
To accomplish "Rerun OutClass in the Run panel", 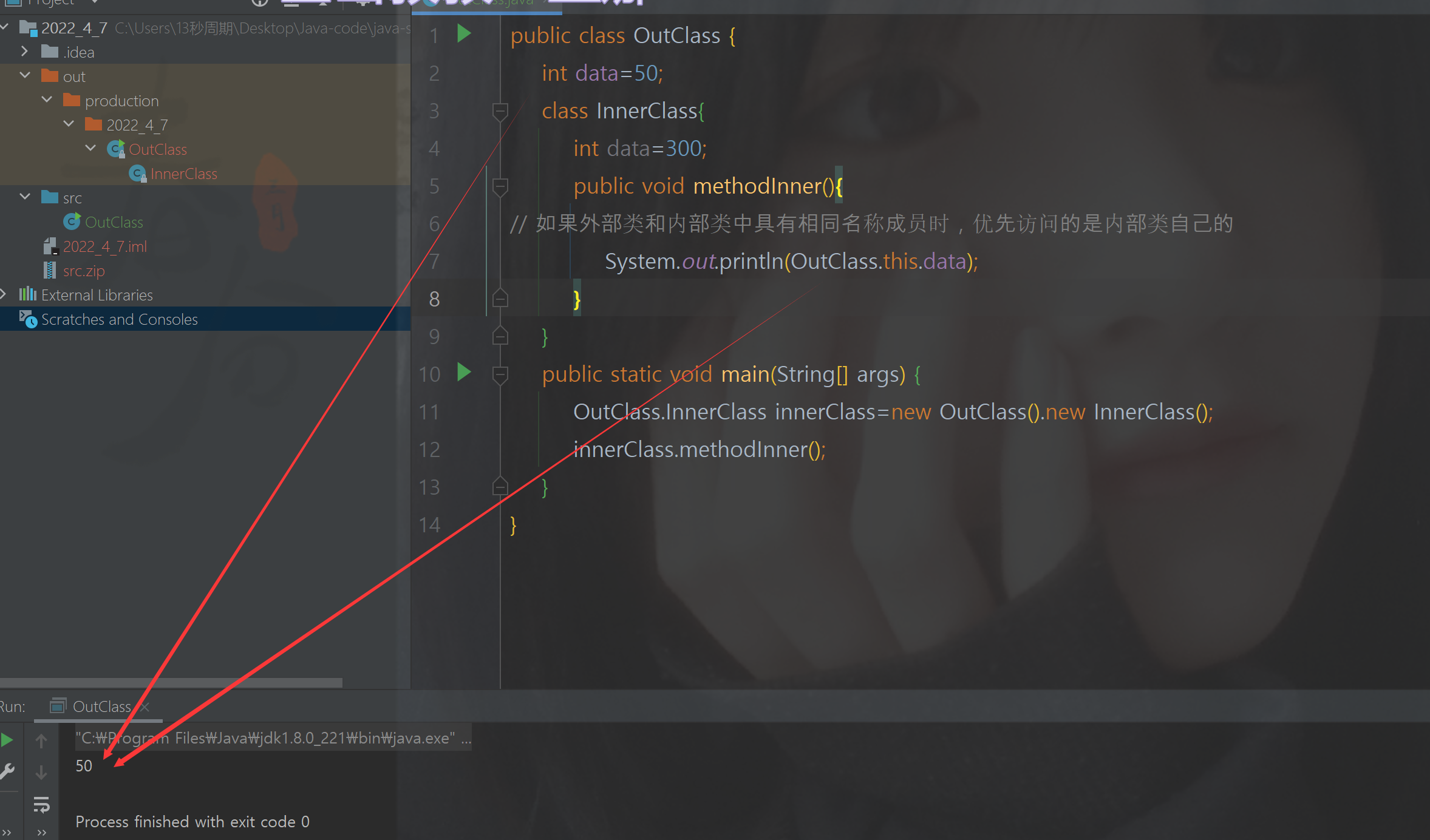I will [7, 740].
